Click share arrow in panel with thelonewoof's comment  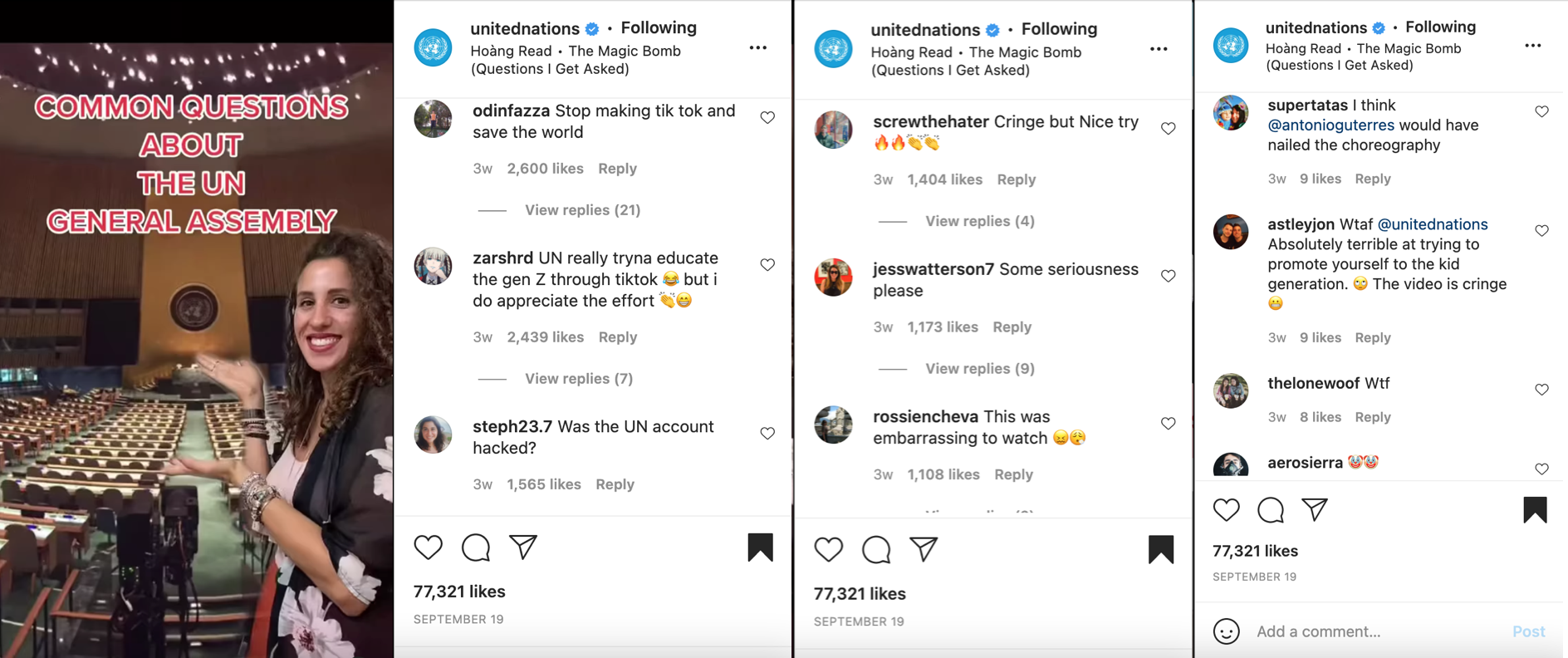coord(1315,509)
